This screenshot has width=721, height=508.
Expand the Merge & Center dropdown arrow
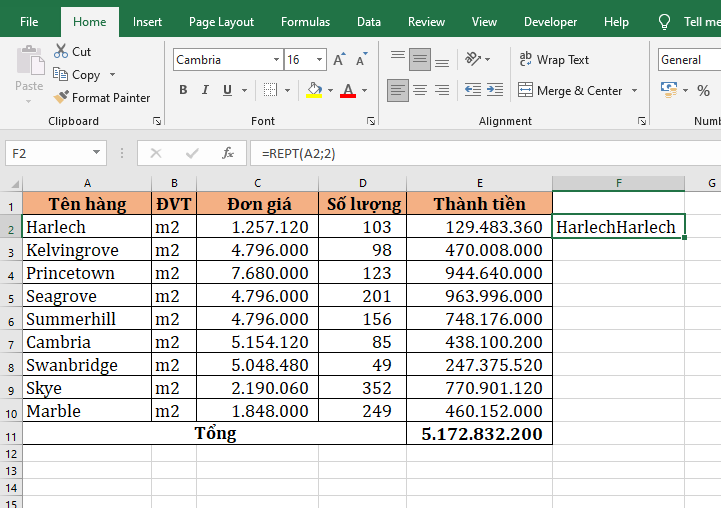[x=633, y=91]
